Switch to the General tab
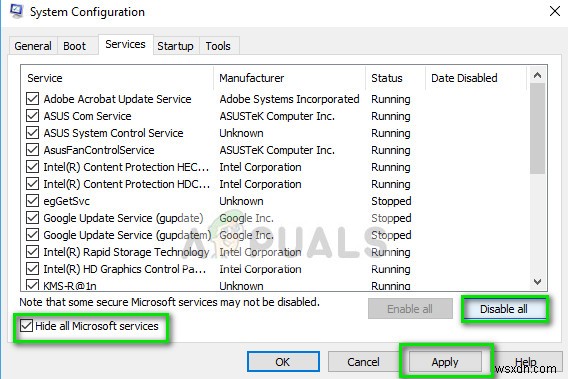Image resolution: width=568 pixels, height=379 pixels. (33, 46)
